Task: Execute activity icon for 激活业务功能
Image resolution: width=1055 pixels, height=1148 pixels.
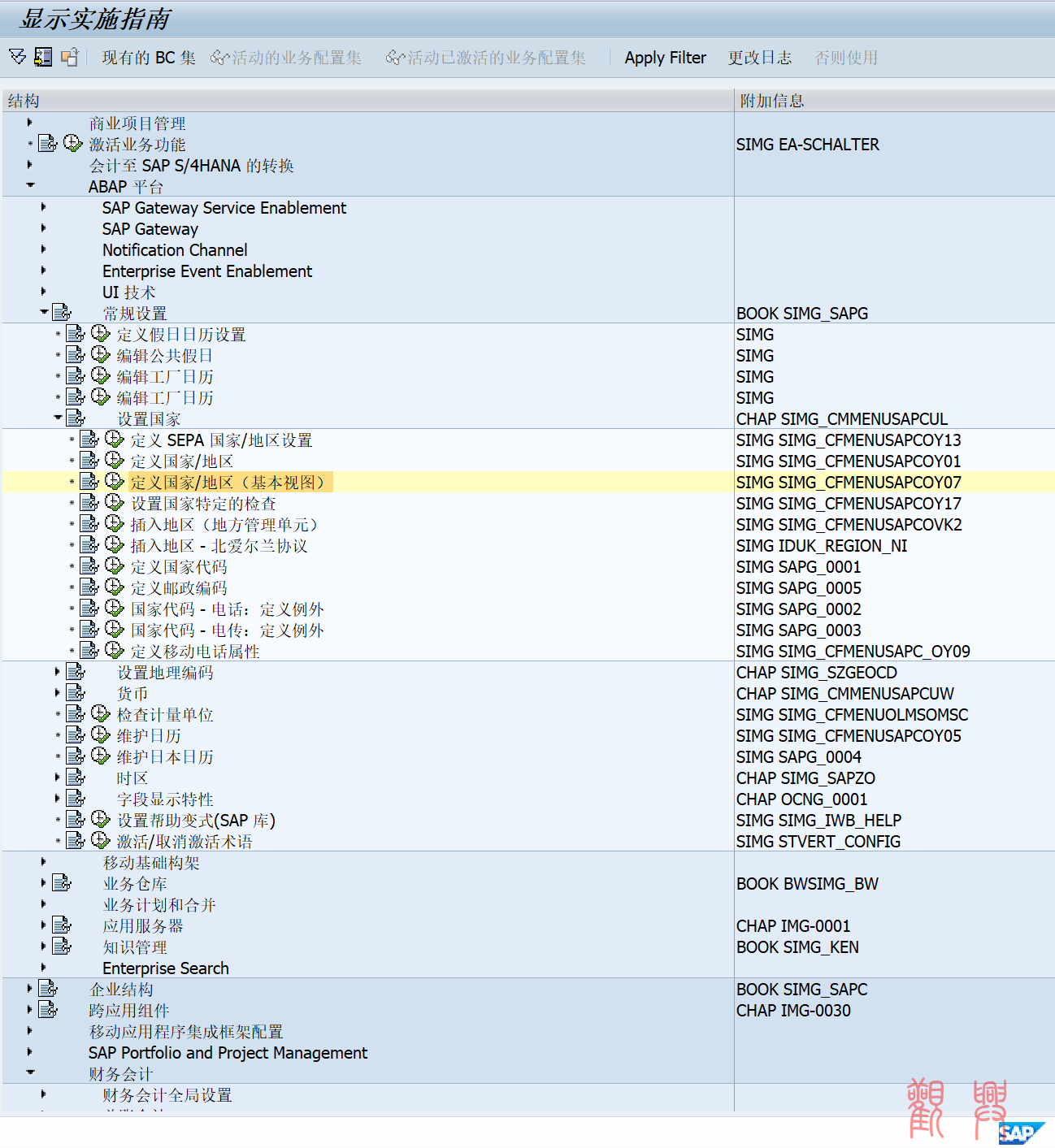Action: [73, 144]
